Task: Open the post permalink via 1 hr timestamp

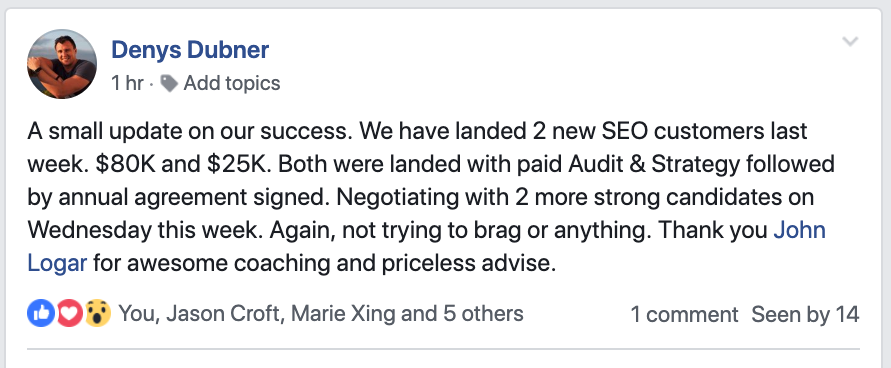Action: [x=127, y=83]
